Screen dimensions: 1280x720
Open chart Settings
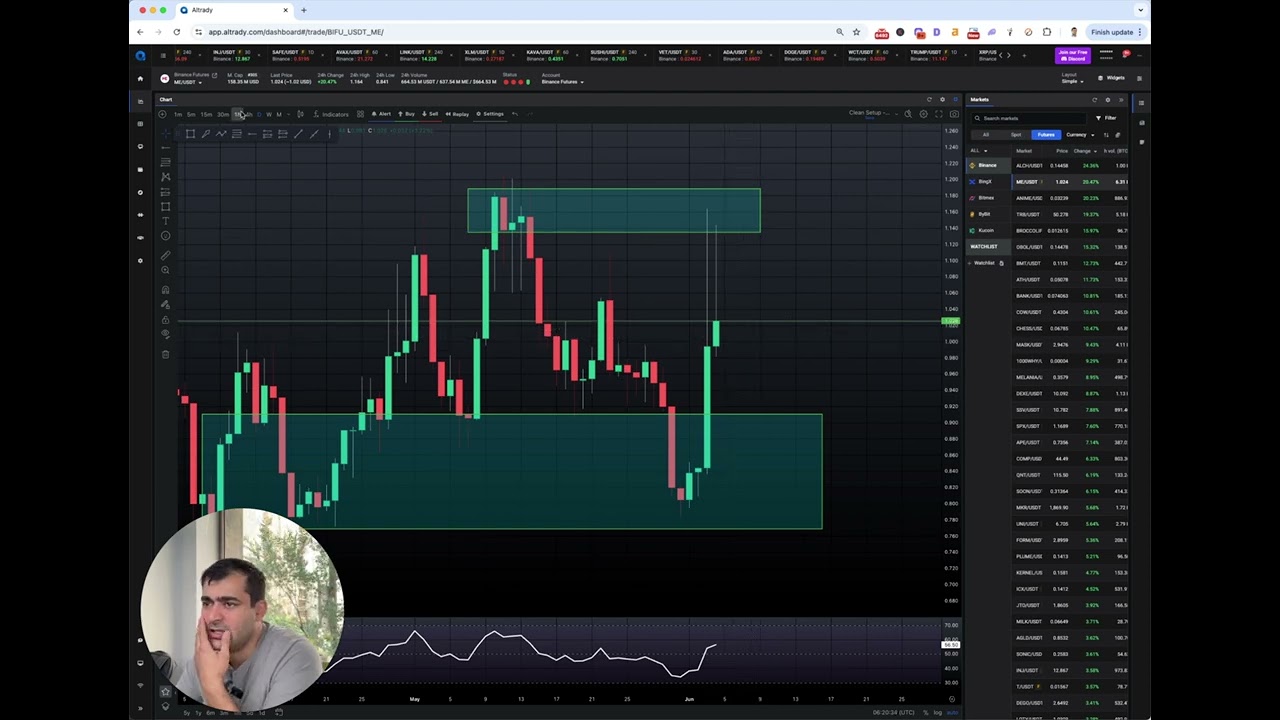pyautogui.click(x=490, y=114)
